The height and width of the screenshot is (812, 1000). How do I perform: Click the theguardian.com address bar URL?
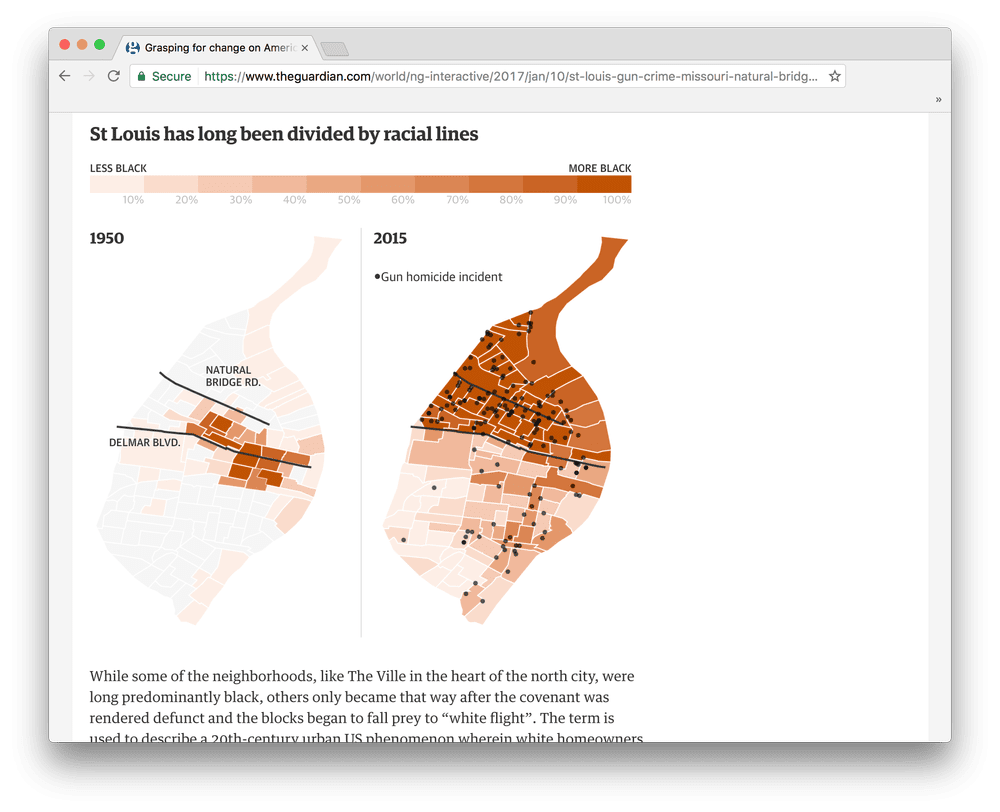pyautogui.click(x=510, y=77)
